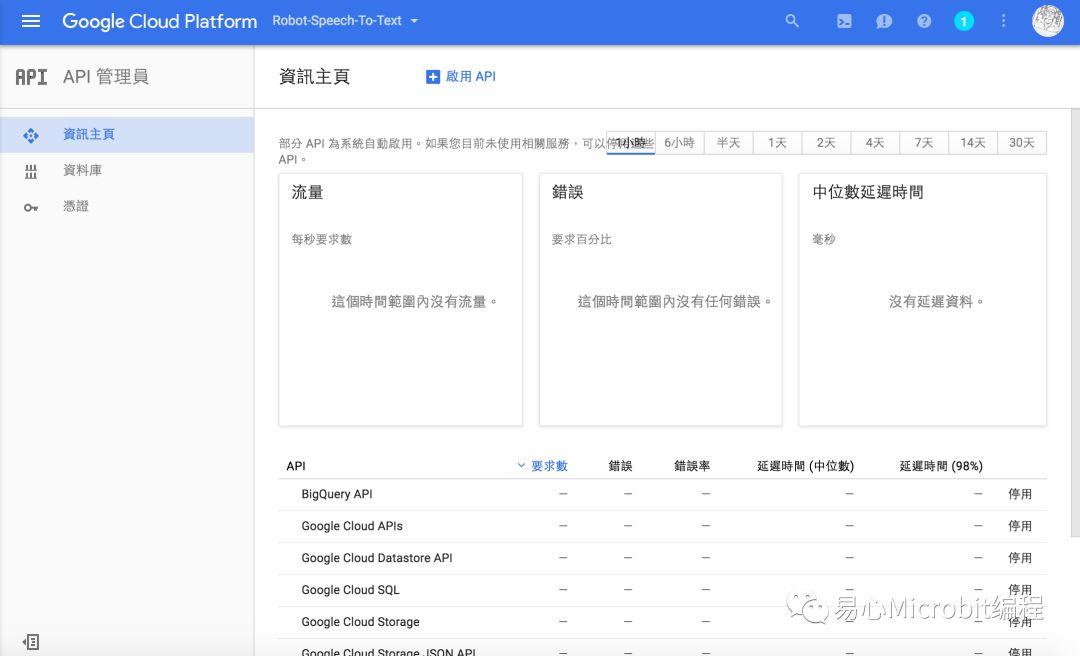Click the Google Cloud Platform logo
The width and height of the screenshot is (1080, 656).
coord(159,21)
